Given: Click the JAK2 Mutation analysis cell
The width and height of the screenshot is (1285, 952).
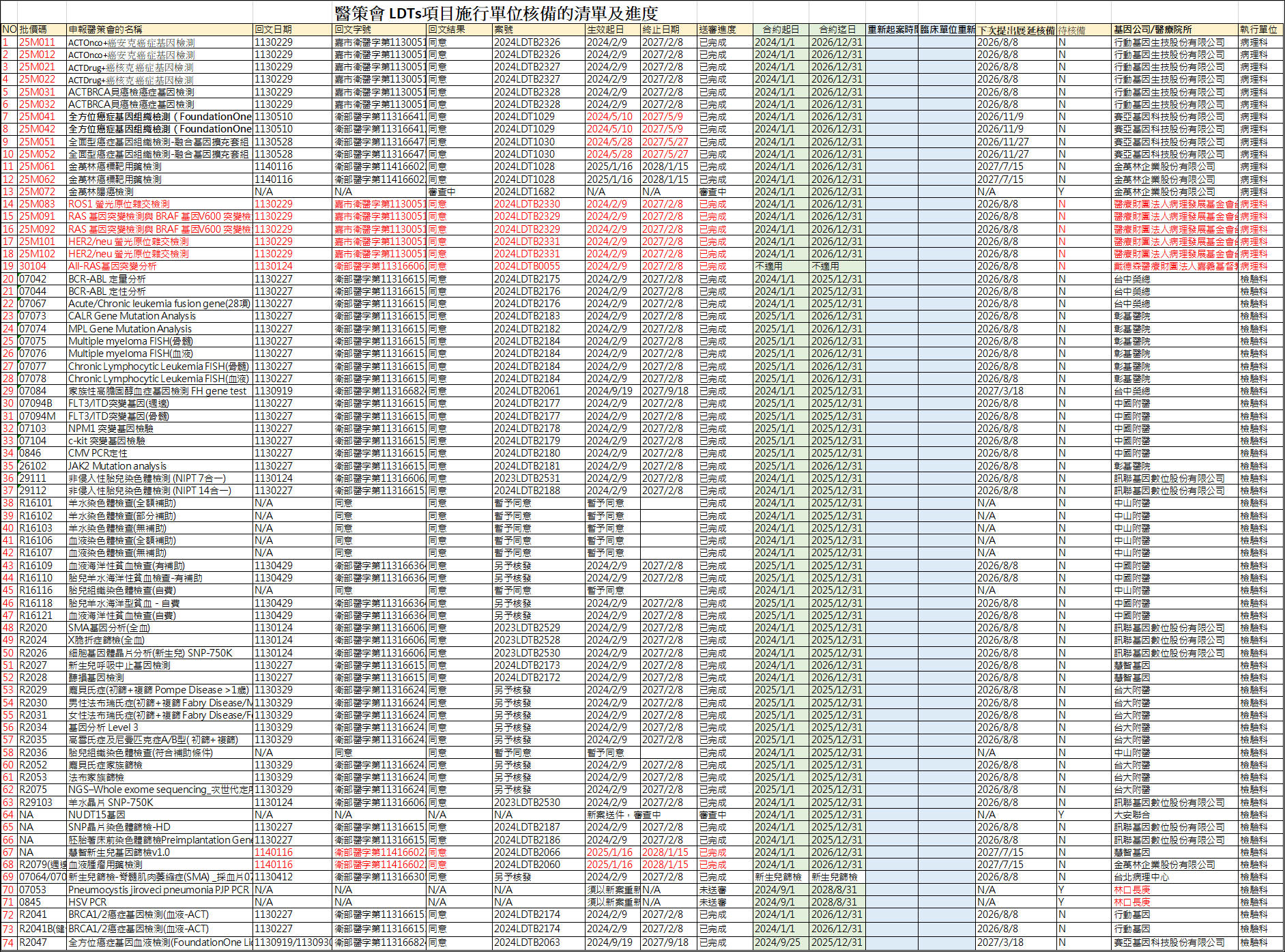Looking at the screenshot, I should click(x=117, y=466).
